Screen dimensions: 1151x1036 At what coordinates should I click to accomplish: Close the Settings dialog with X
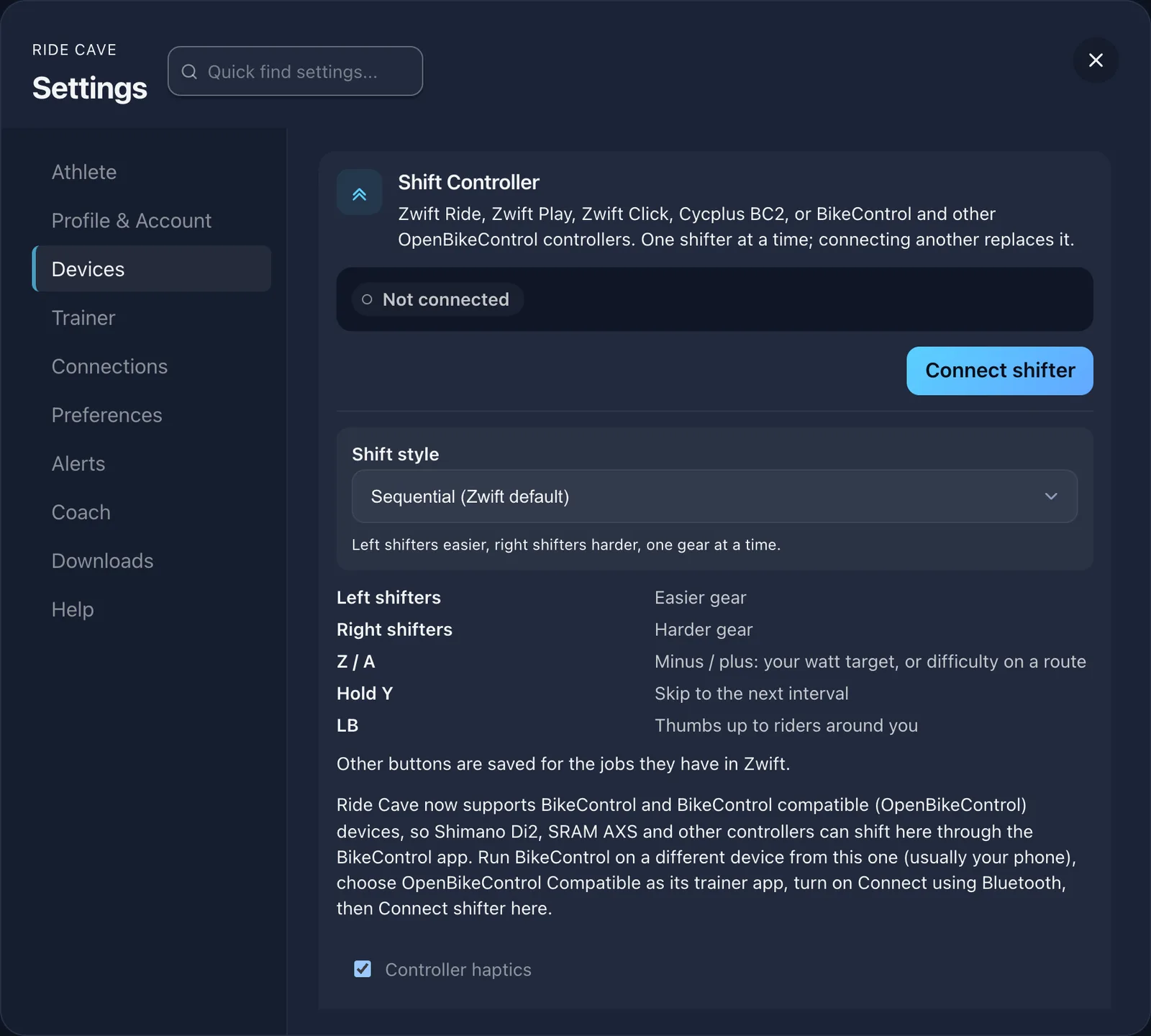pos(1096,60)
